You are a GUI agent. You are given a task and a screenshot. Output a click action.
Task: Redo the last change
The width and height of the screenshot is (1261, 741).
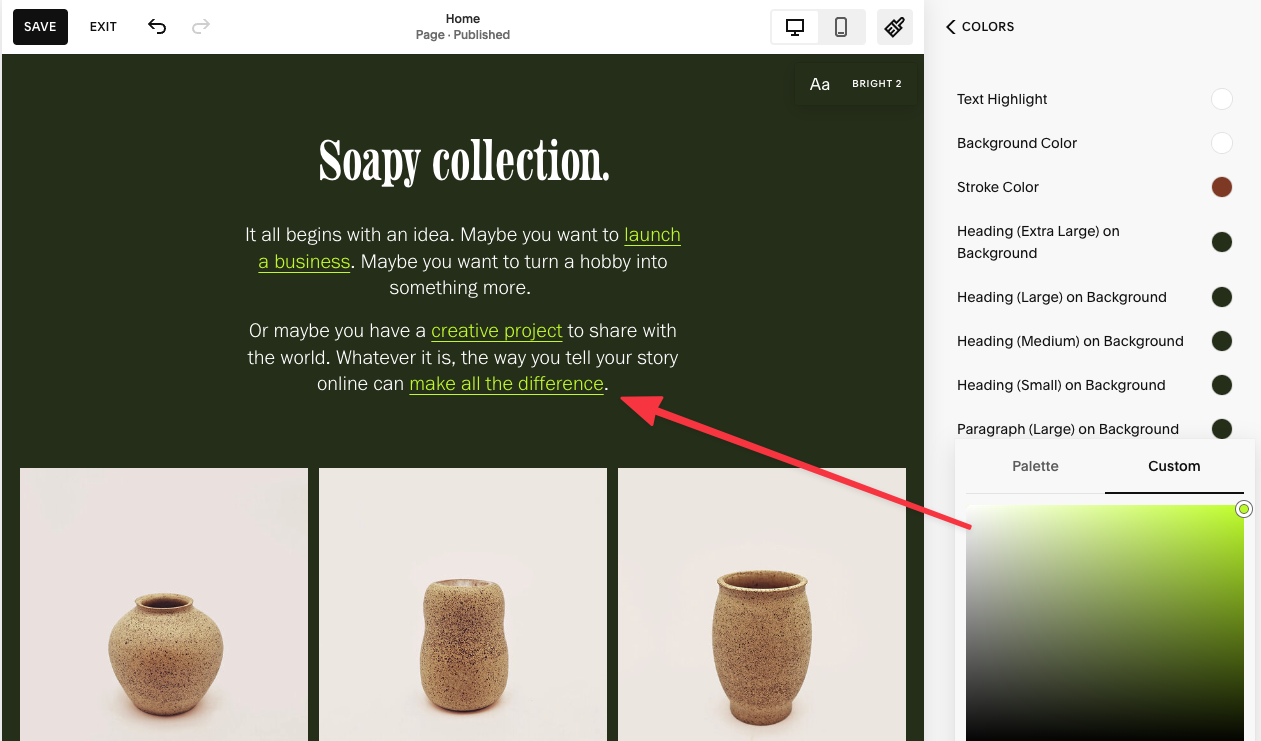coord(201,27)
